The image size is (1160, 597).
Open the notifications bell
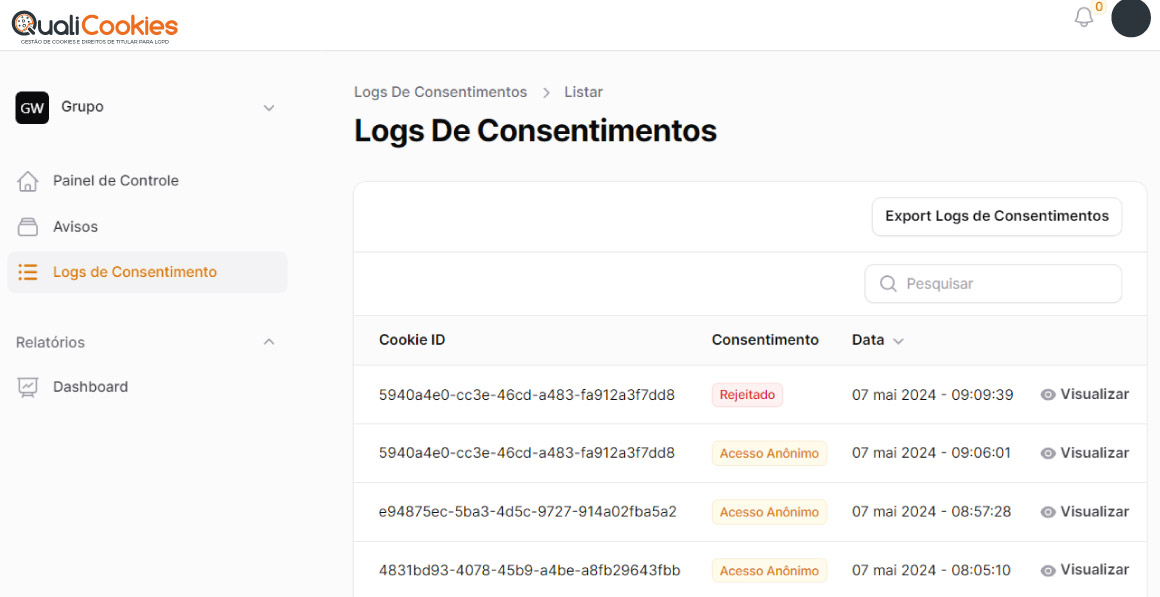(x=1084, y=18)
